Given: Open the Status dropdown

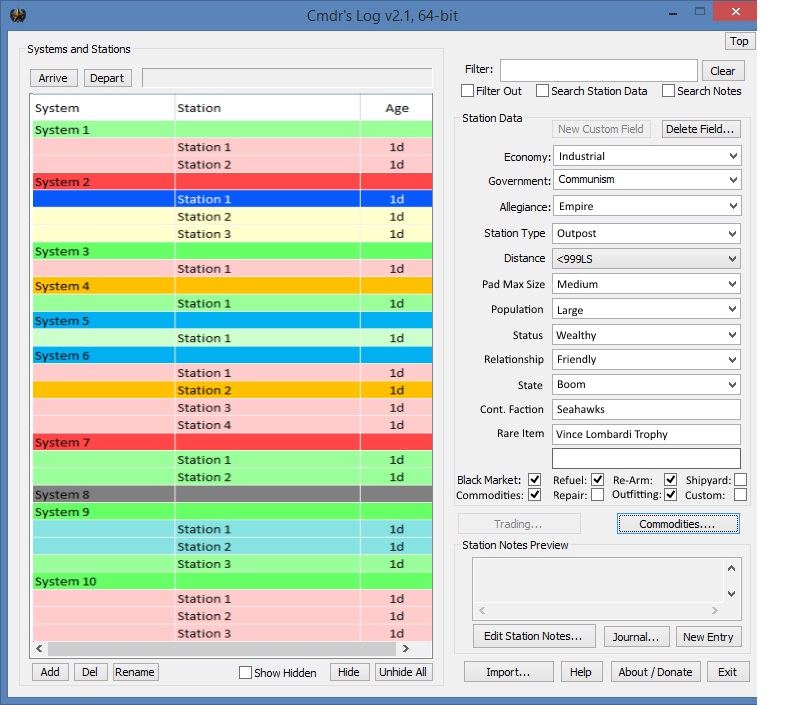Looking at the screenshot, I should click(x=646, y=335).
